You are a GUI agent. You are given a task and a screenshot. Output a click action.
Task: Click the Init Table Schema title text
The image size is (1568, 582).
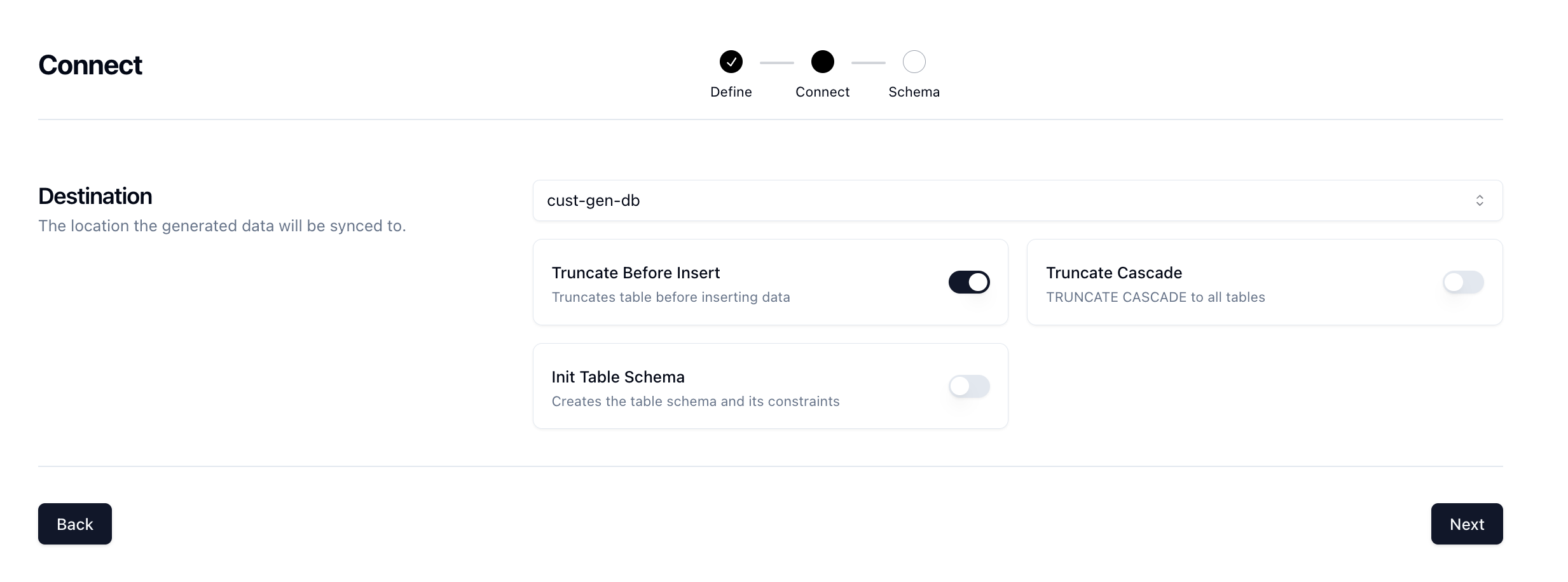point(617,377)
